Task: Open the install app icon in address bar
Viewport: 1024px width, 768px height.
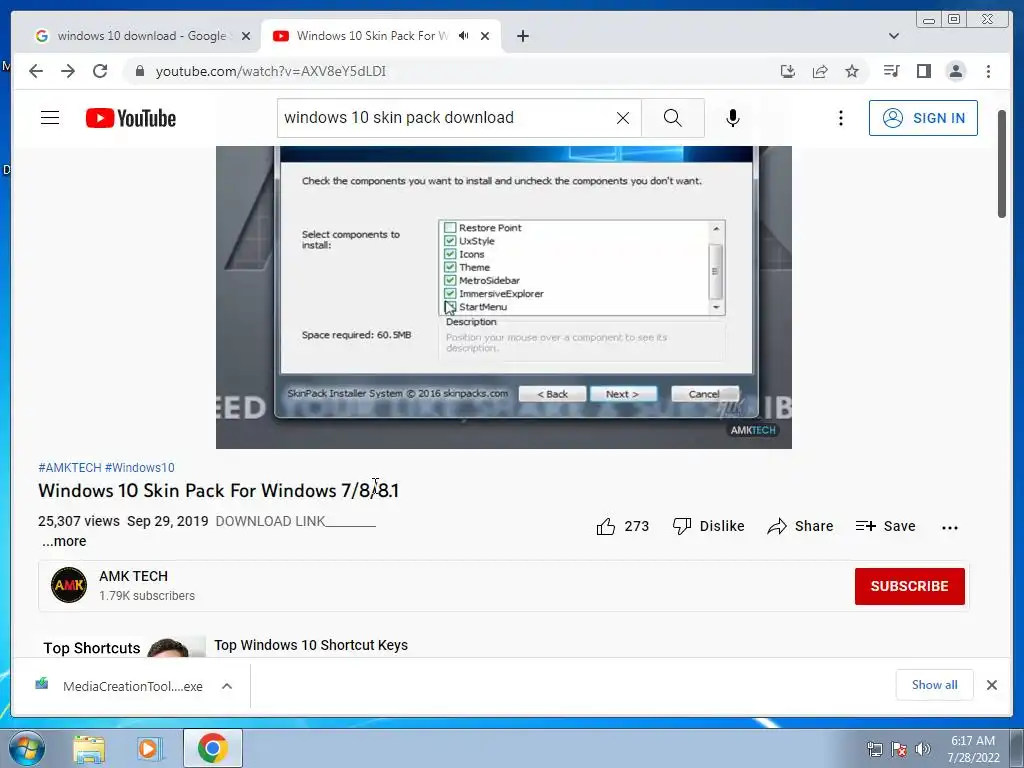Action: click(x=788, y=71)
